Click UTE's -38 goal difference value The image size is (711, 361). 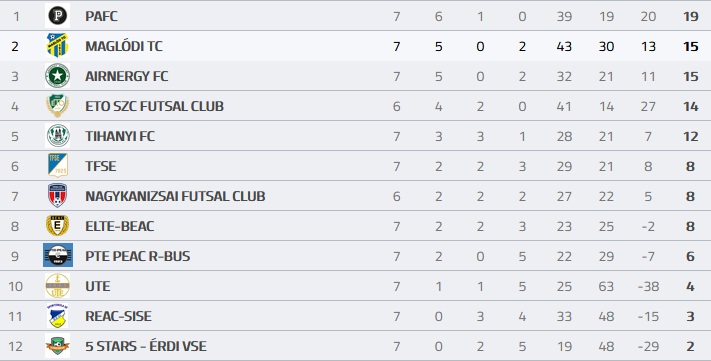pos(648,287)
